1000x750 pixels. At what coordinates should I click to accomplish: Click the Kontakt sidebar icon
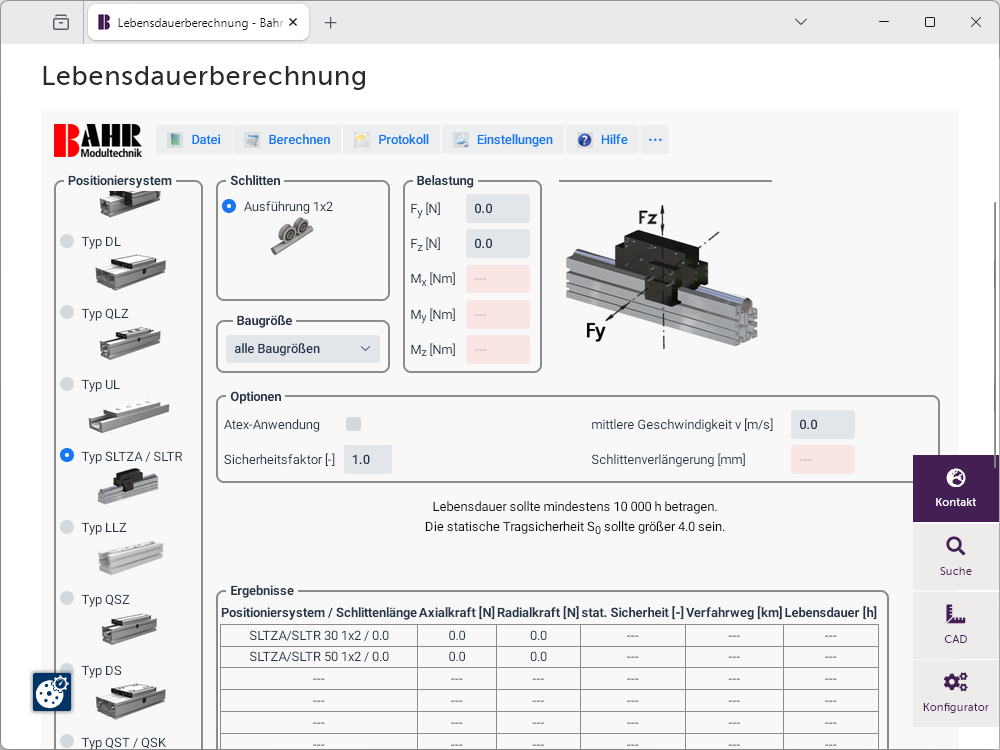pyautogui.click(x=955, y=478)
